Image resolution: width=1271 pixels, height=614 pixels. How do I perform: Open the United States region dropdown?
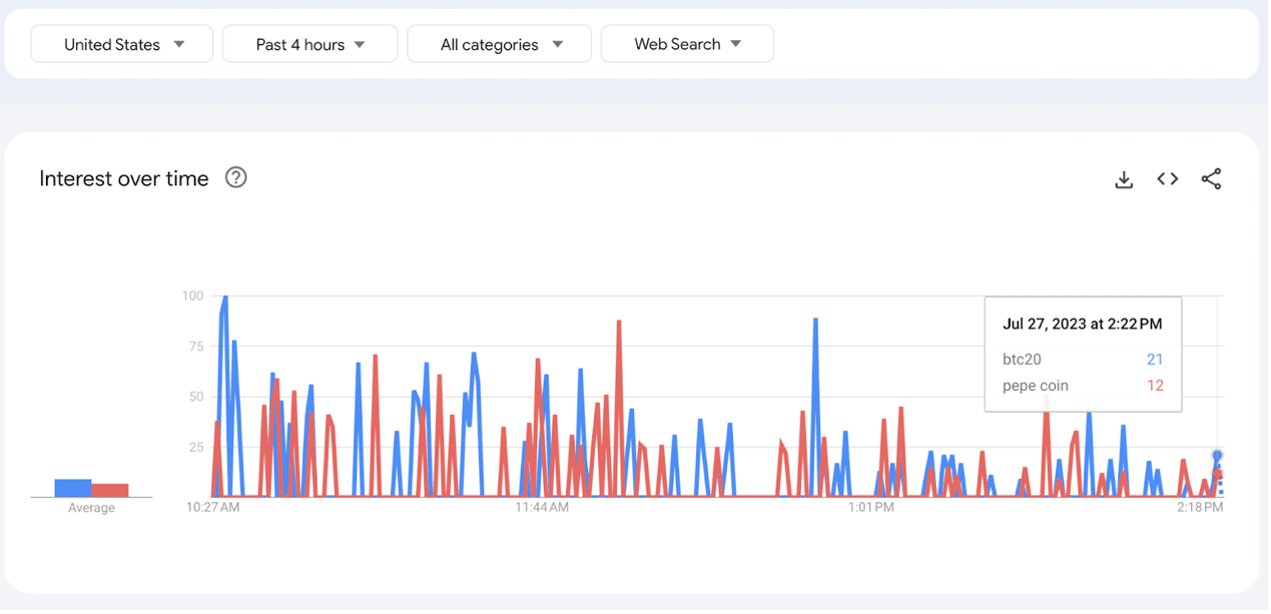point(122,44)
